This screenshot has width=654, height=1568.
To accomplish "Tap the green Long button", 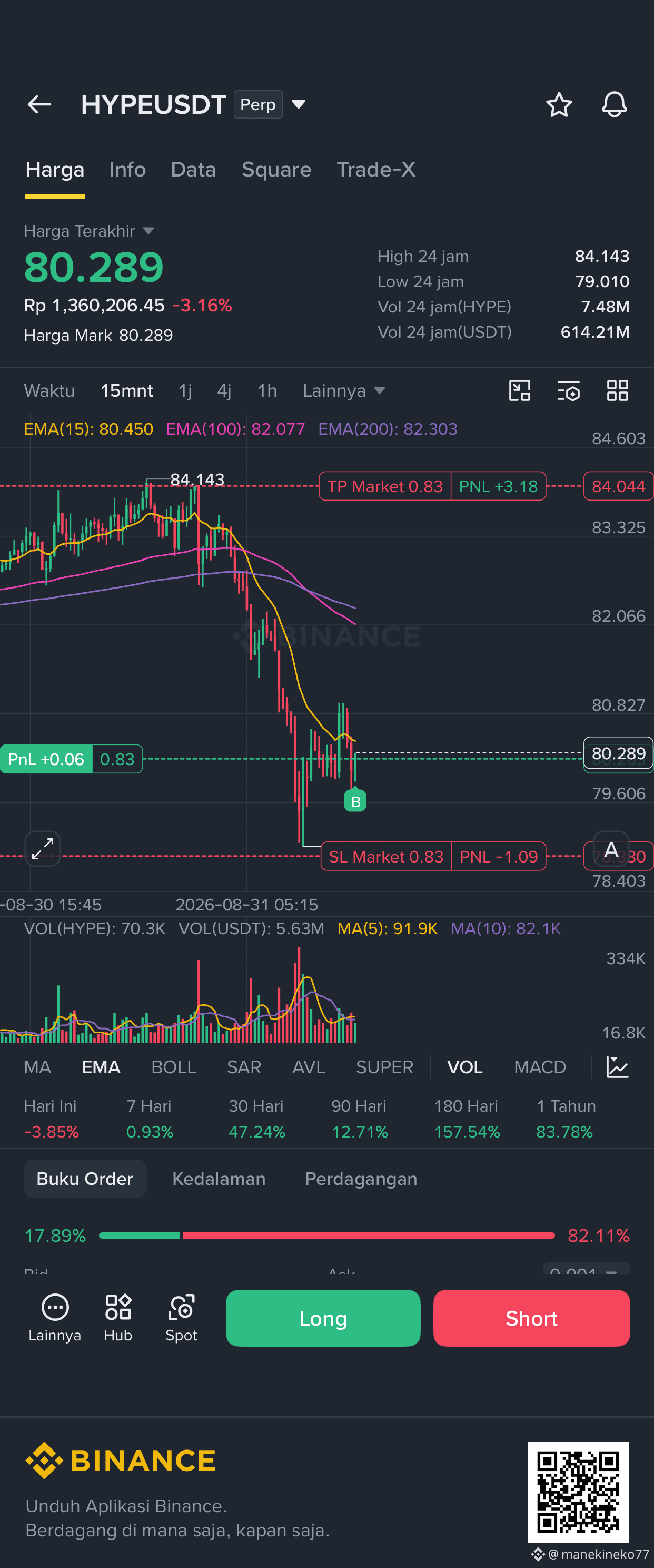I will pos(323,1318).
